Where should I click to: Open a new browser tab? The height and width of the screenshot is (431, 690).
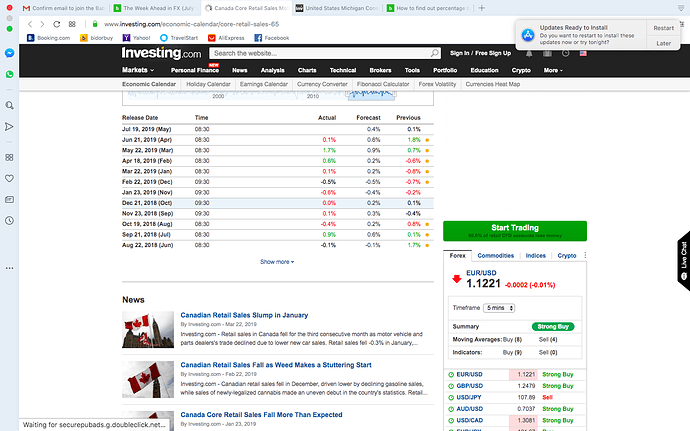[x=482, y=8]
